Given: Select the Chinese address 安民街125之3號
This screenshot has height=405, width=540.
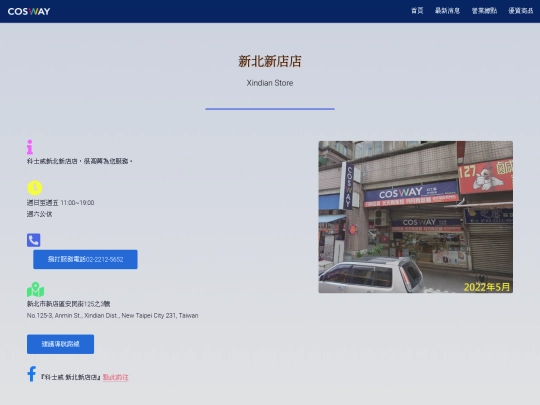Looking at the screenshot, I should [x=69, y=304].
